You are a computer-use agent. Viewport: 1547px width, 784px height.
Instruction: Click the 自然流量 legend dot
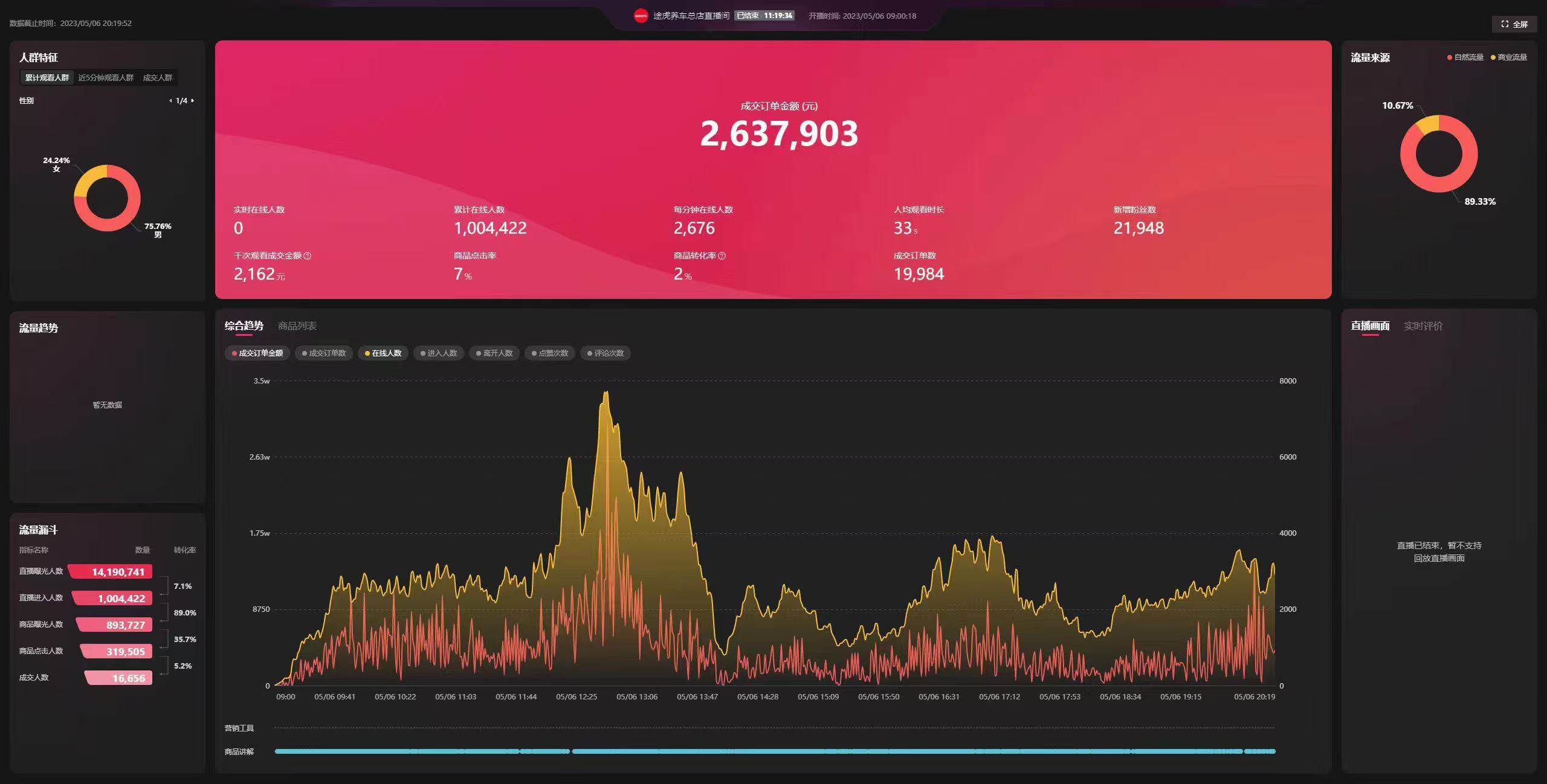tap(1451, 57)
